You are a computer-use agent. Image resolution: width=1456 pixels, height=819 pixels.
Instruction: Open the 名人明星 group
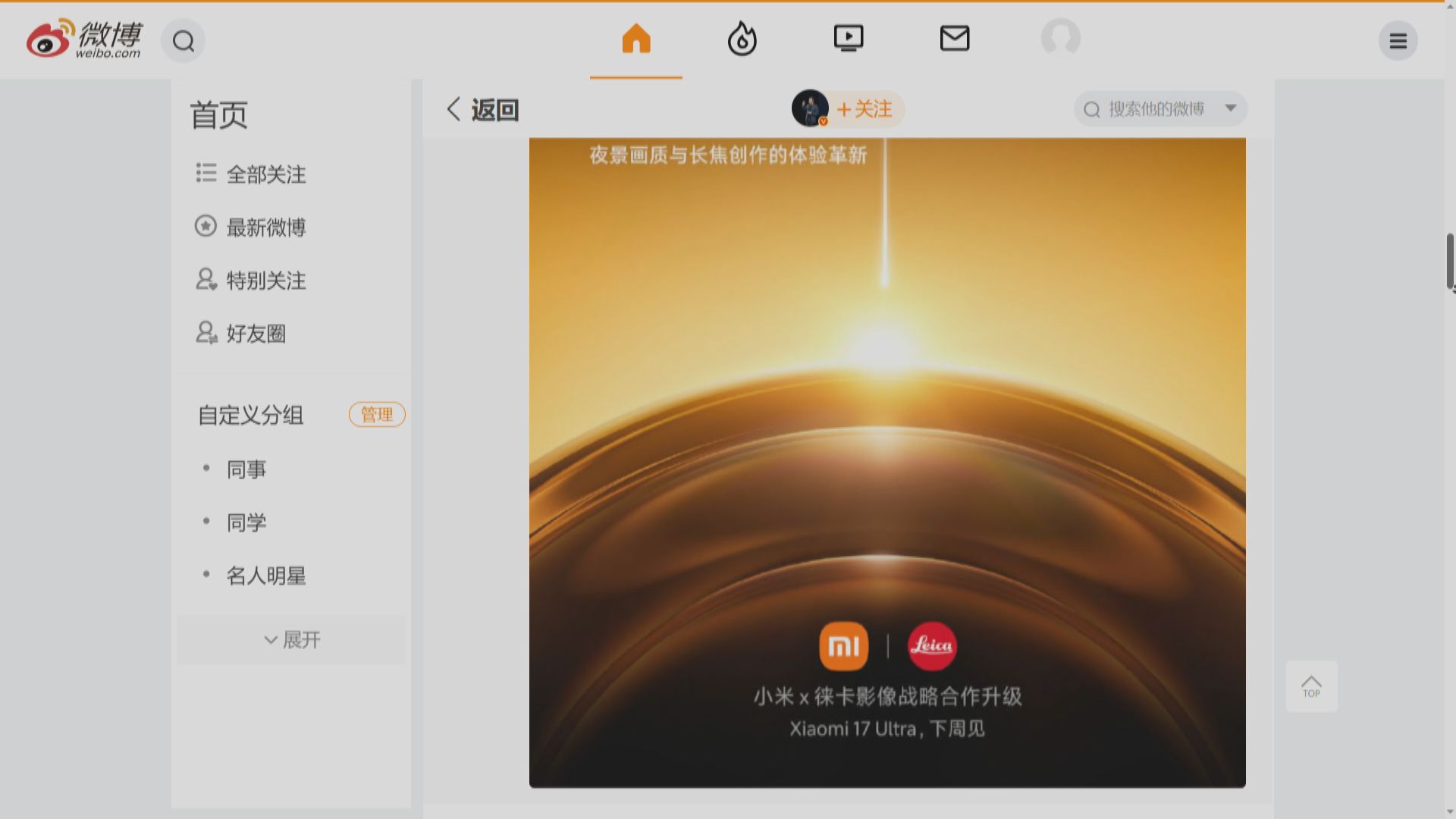point(265,576)
